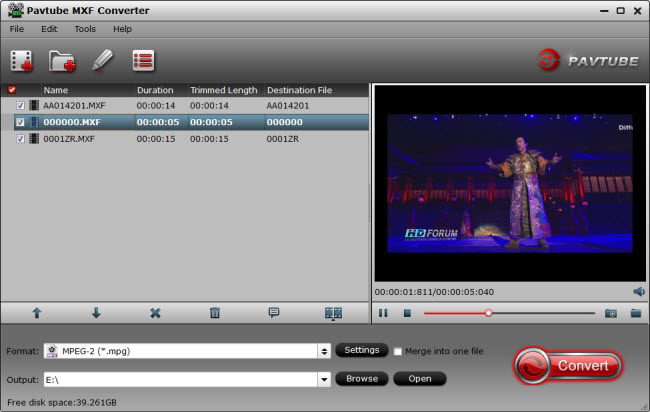Click duration 00:00:15 of 0001ZR.MXF
The image size is (650, 412).
point(156,139)
